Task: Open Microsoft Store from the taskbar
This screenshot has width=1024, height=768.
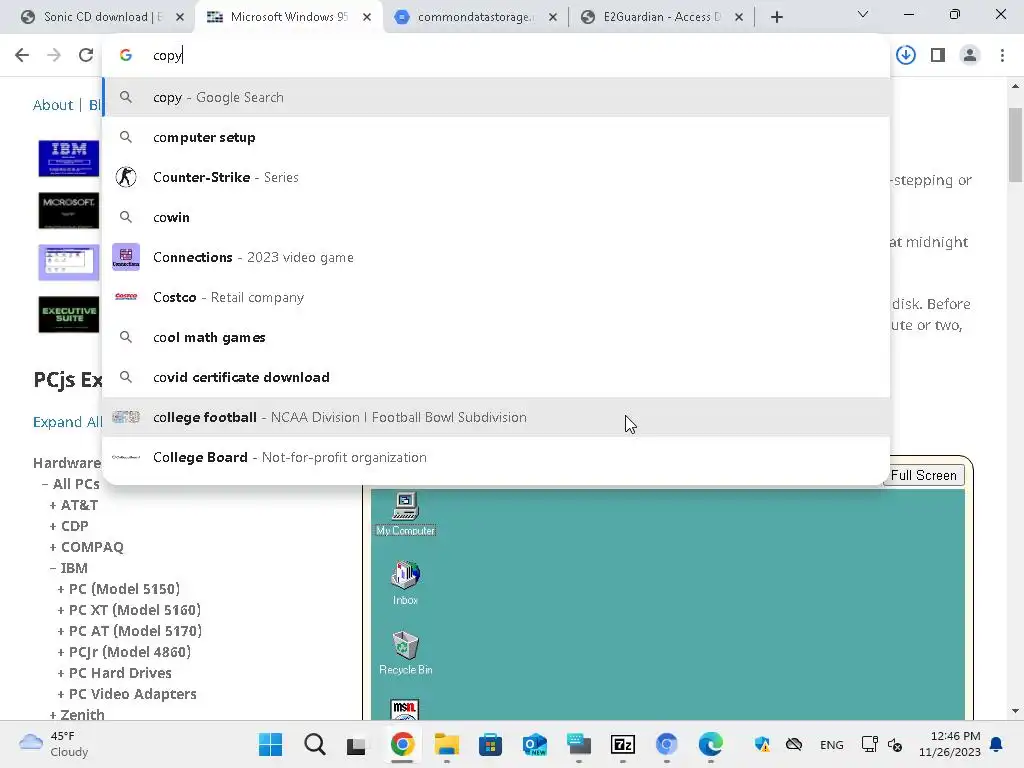Action: coord(490,744)
